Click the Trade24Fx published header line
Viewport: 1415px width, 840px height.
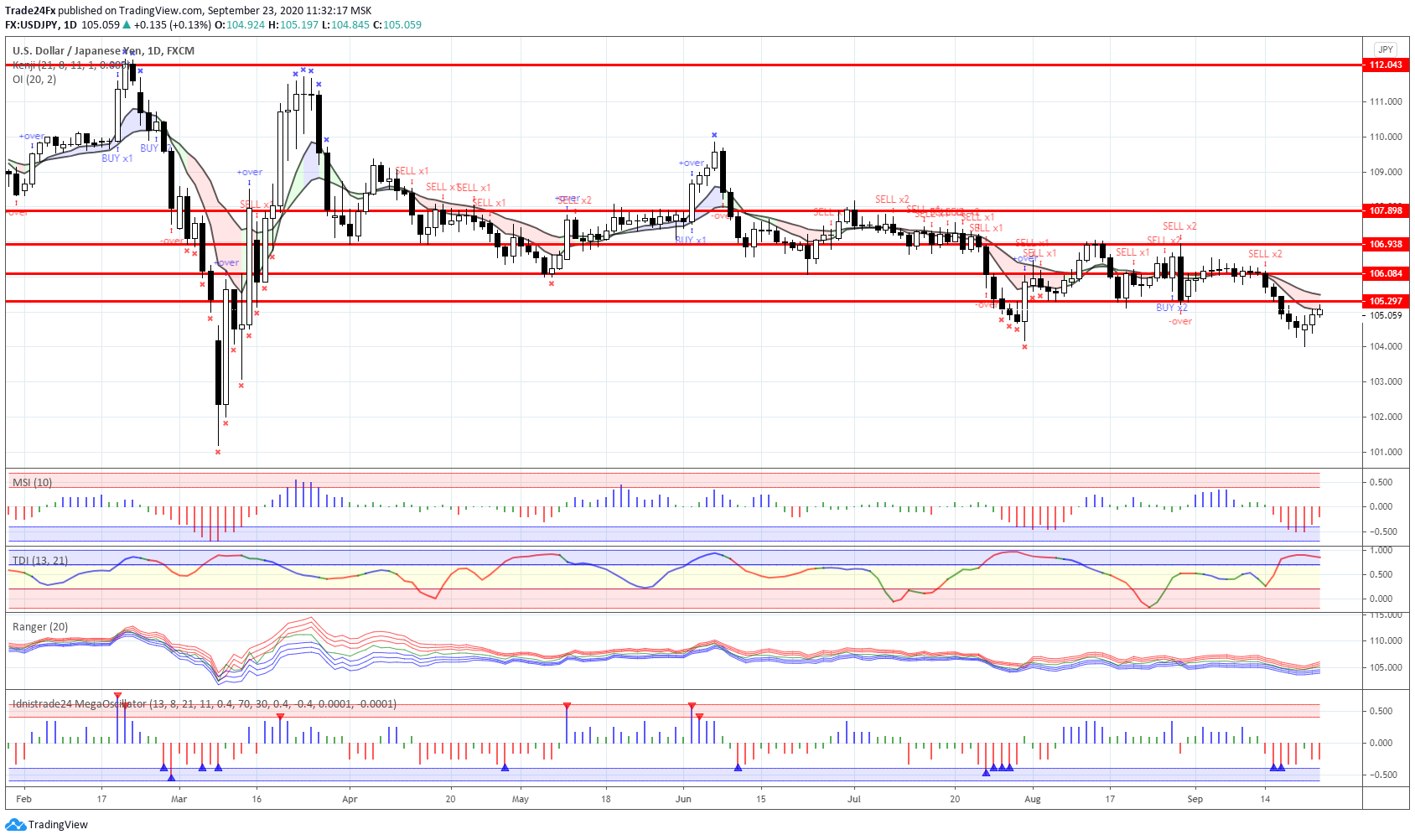tap(189, 10)
